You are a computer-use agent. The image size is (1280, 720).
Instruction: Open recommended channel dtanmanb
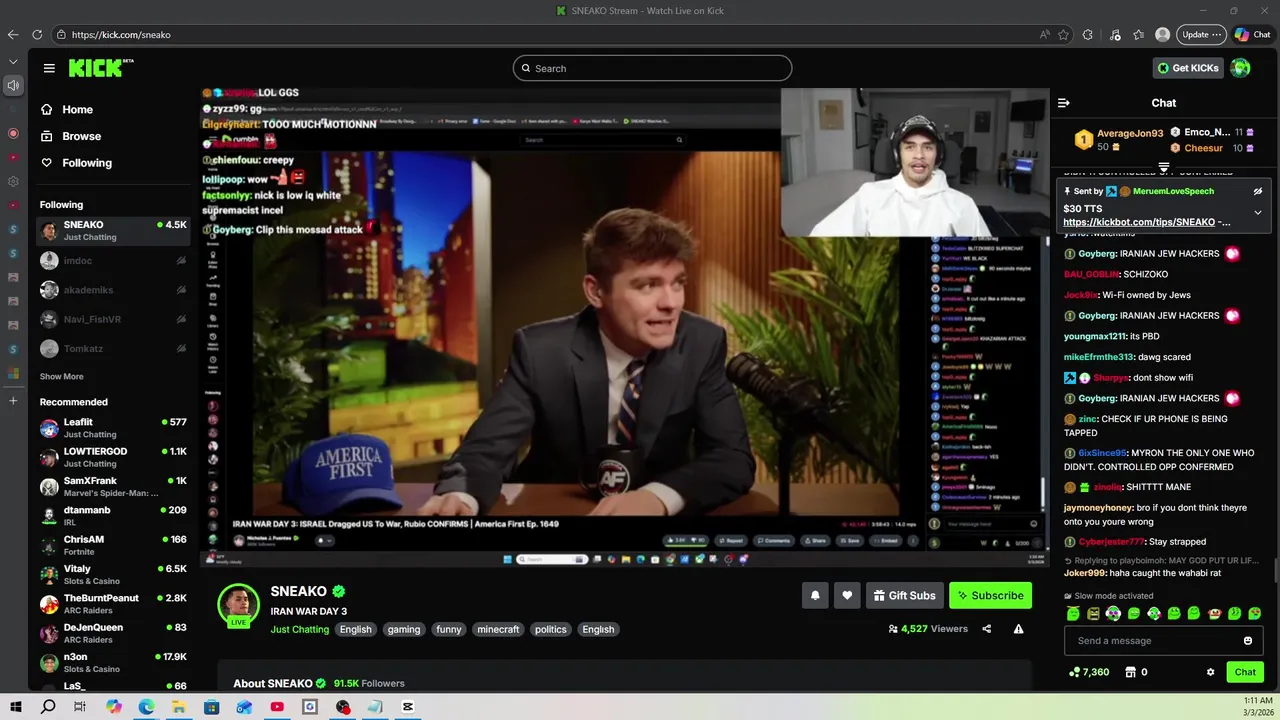113,516
